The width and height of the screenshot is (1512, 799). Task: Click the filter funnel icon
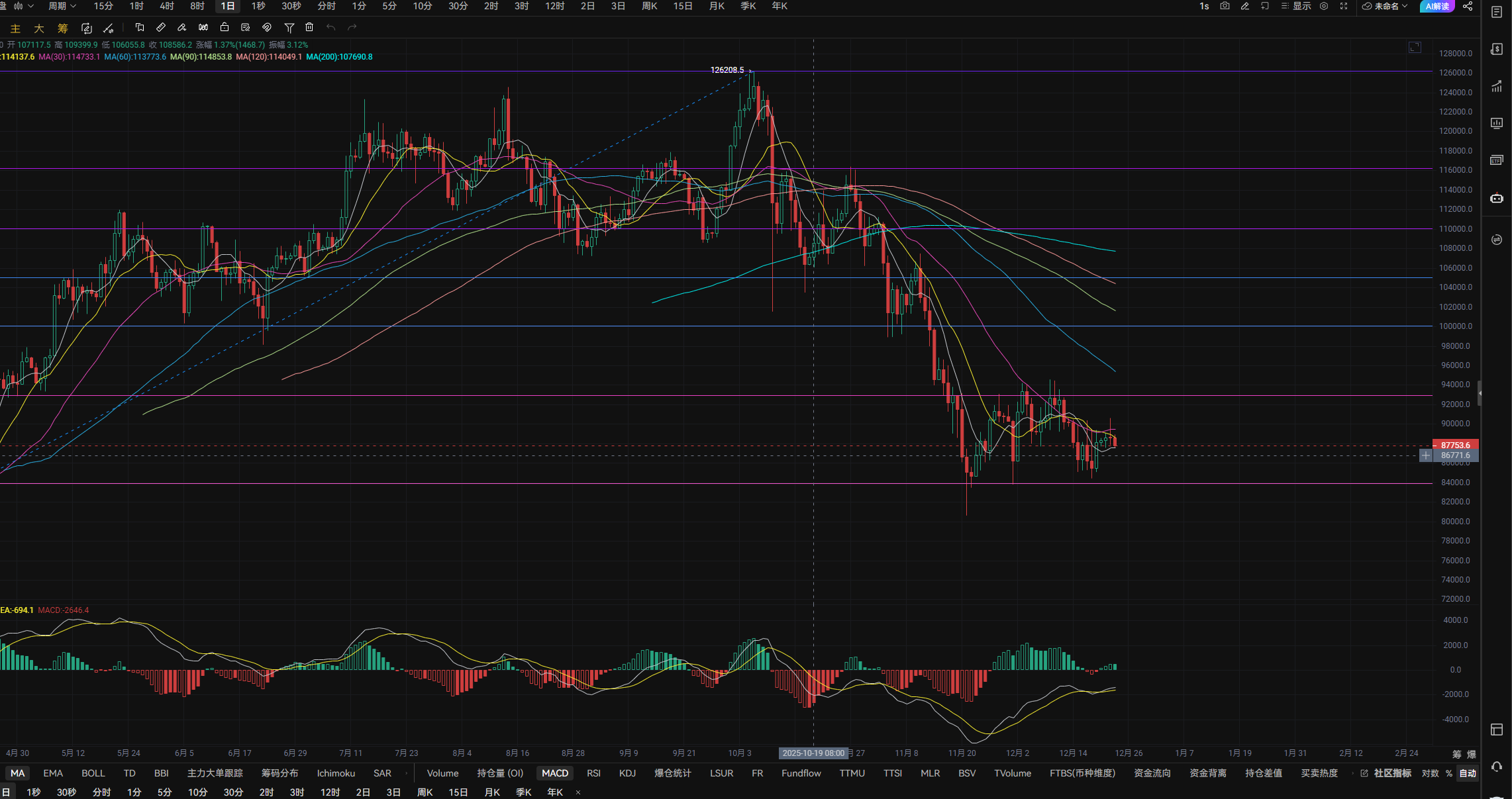(x=289, y=27)
